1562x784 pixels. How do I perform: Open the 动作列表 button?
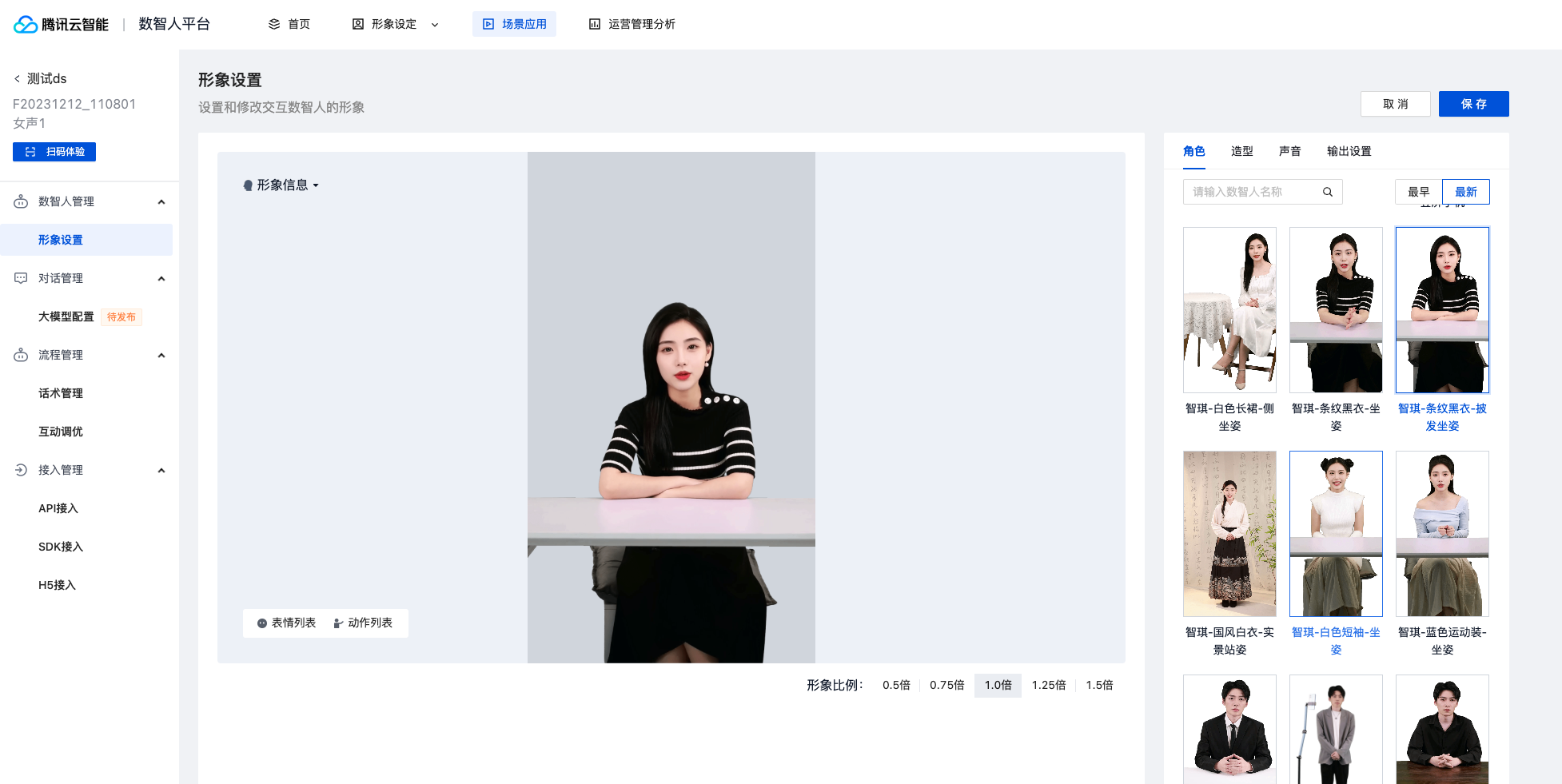pos(363,623)
